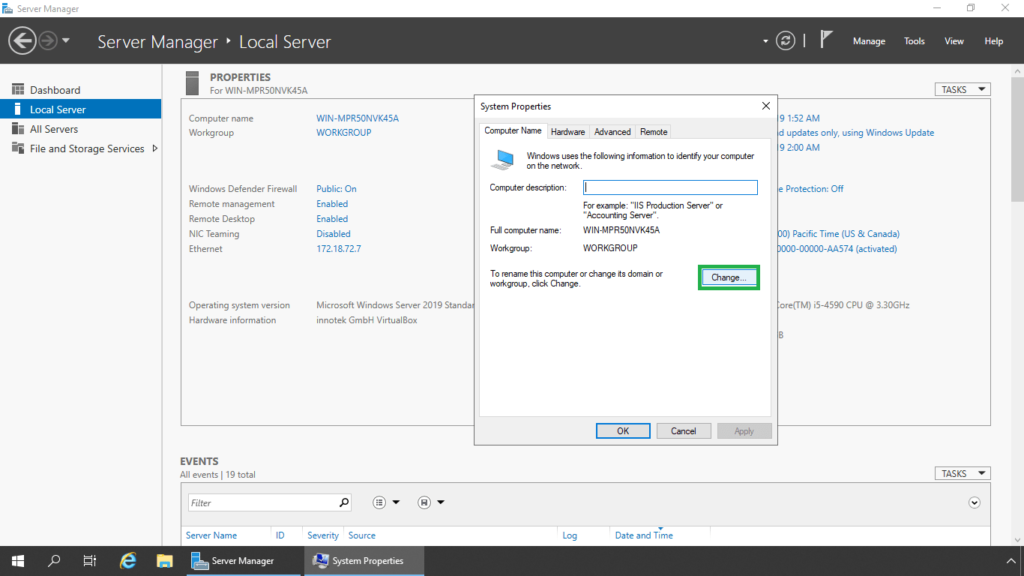The width and height of the screenshot is (1024, 576).
Task: Sort events by Severity column
Action: 323,536
